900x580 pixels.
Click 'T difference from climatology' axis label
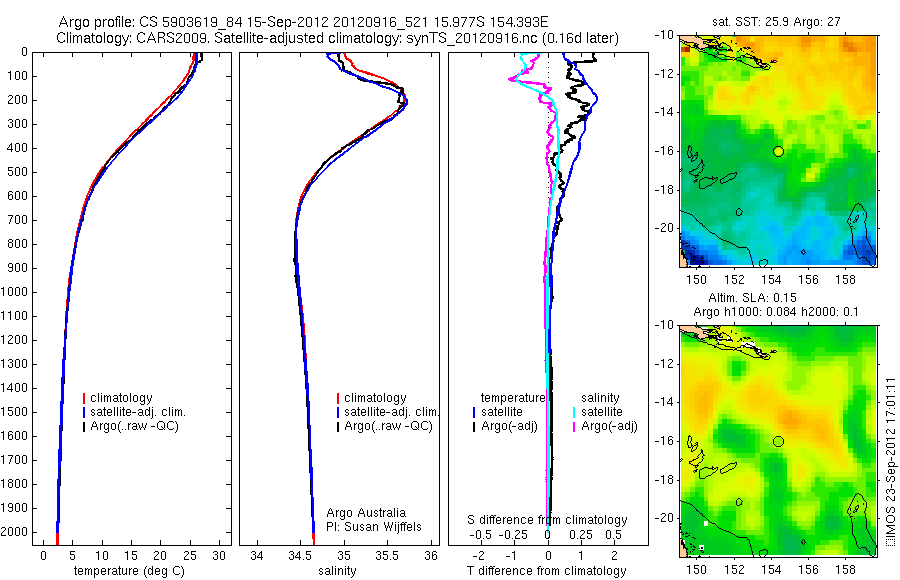(x=546, y=571)
